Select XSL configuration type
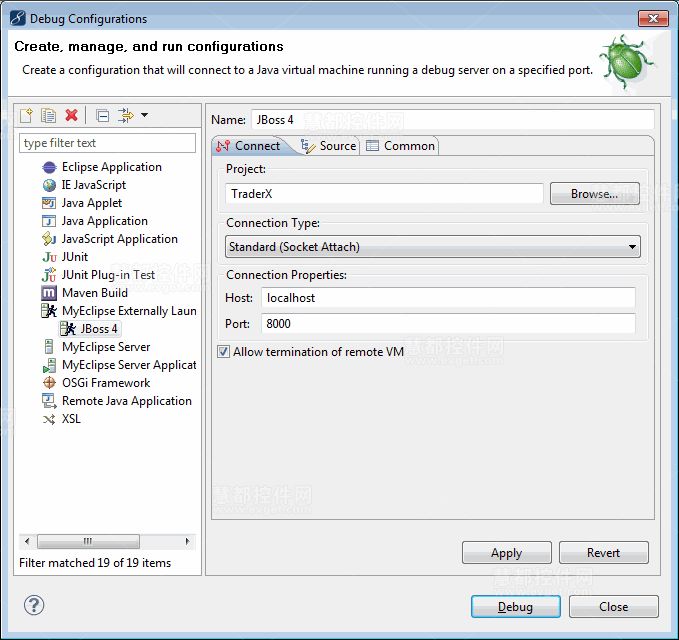Screen dimensions: 679x640 [71, 419]
